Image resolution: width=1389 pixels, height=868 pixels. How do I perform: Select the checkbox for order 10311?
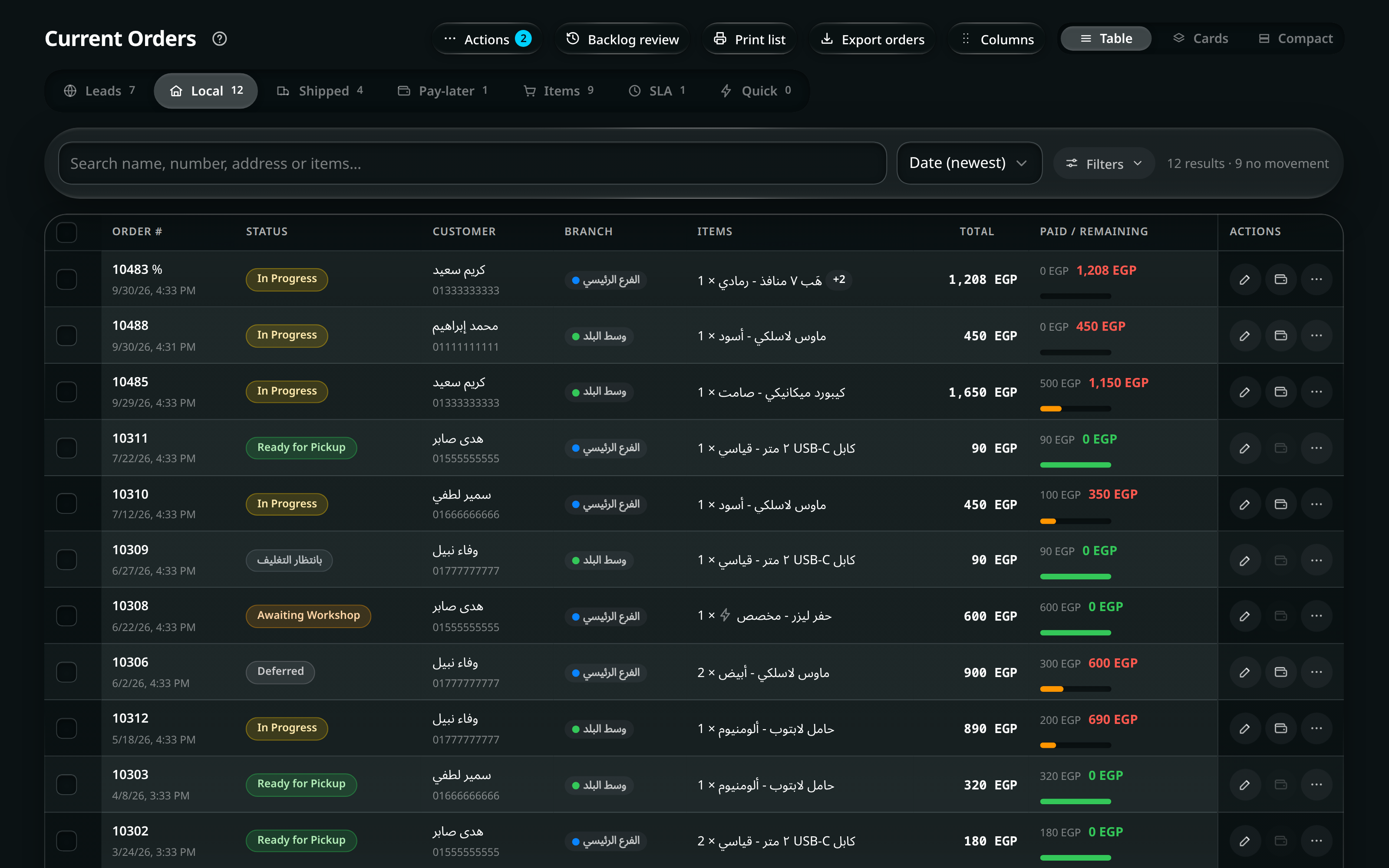[66, 448]
